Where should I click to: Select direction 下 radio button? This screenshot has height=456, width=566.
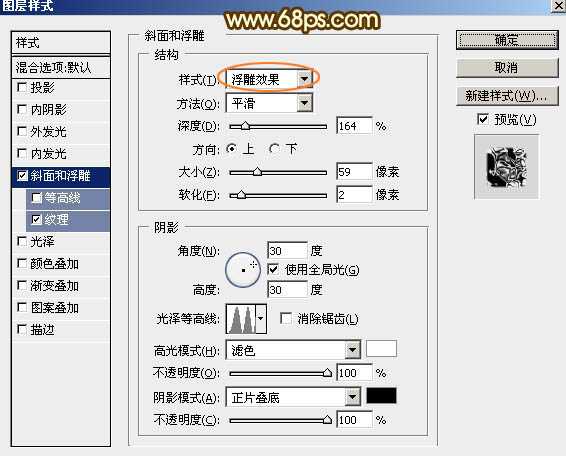click(x=274, y=148)
